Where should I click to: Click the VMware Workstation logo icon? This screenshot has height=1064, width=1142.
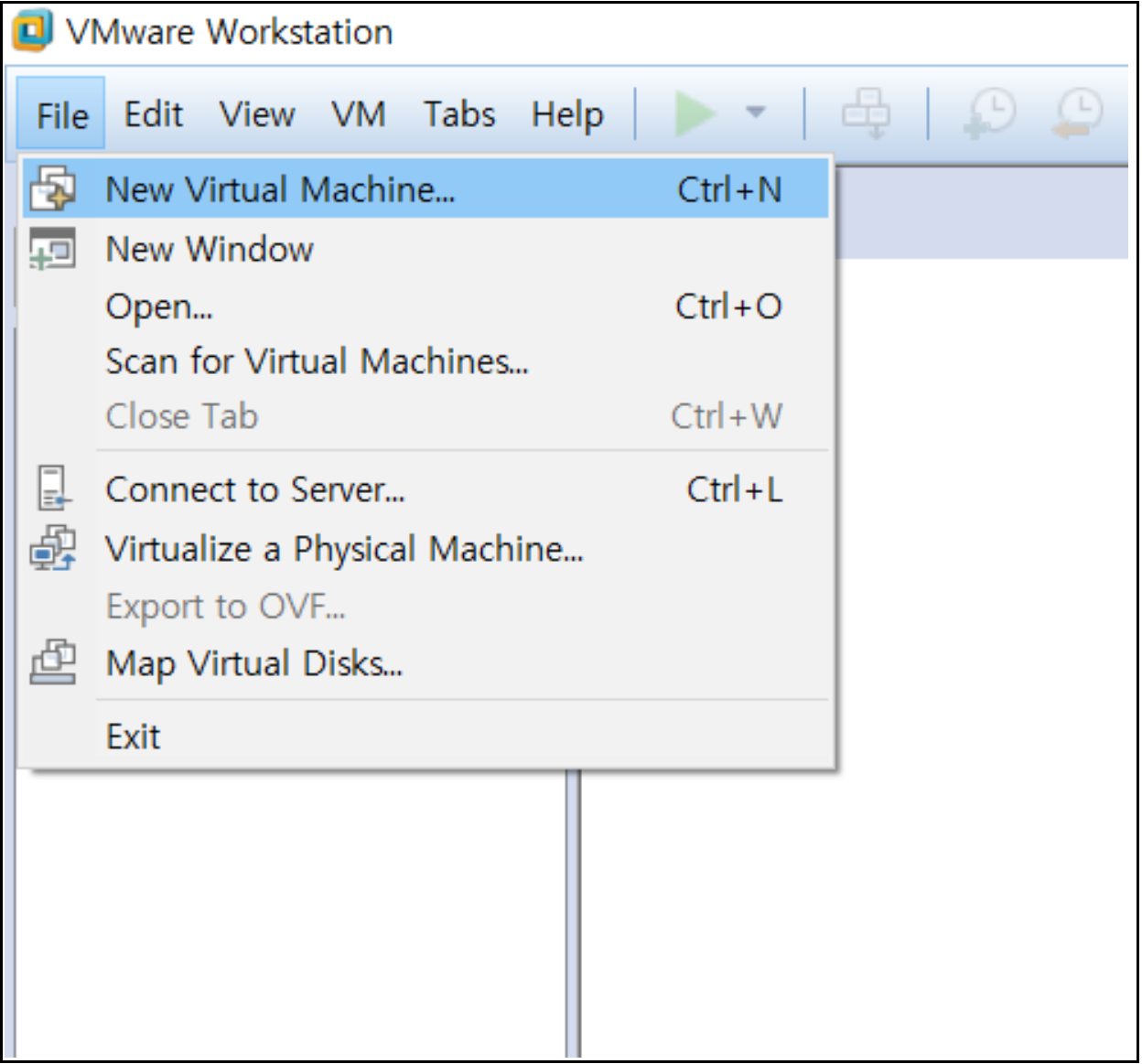[x=32, y=30]
